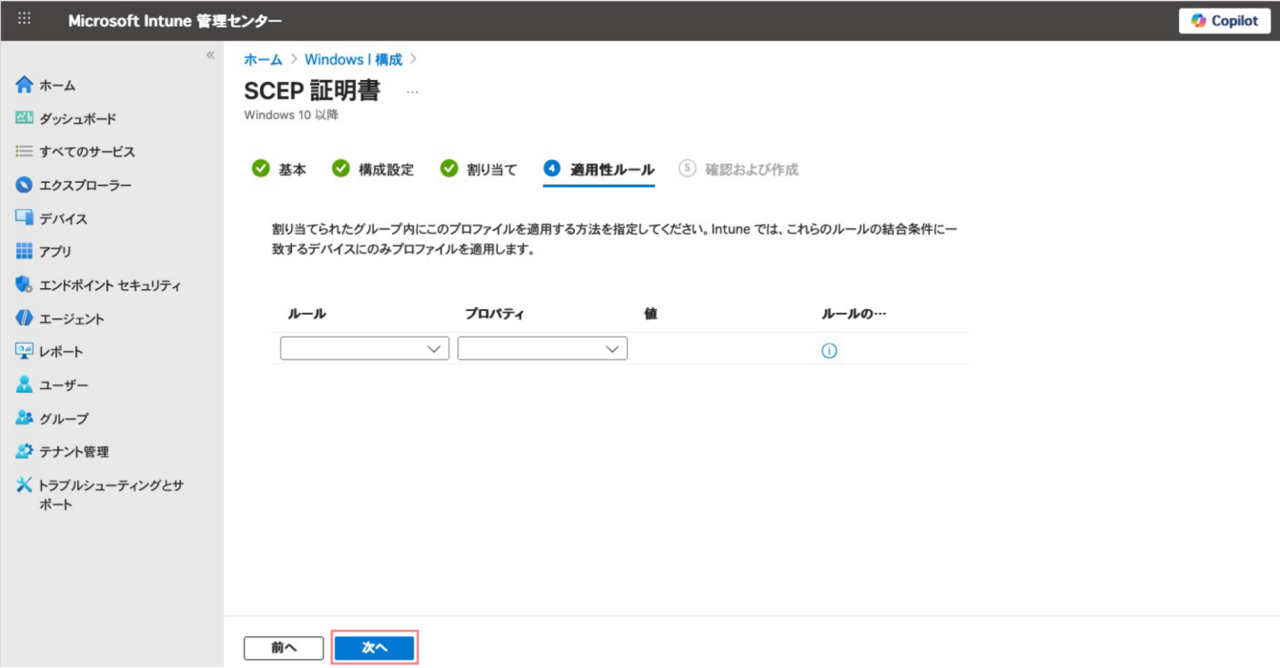Open the ellipsis menu beside SCEP 証明書
Viewport: 1280px width, 668px height.
(x=412, y=91)
